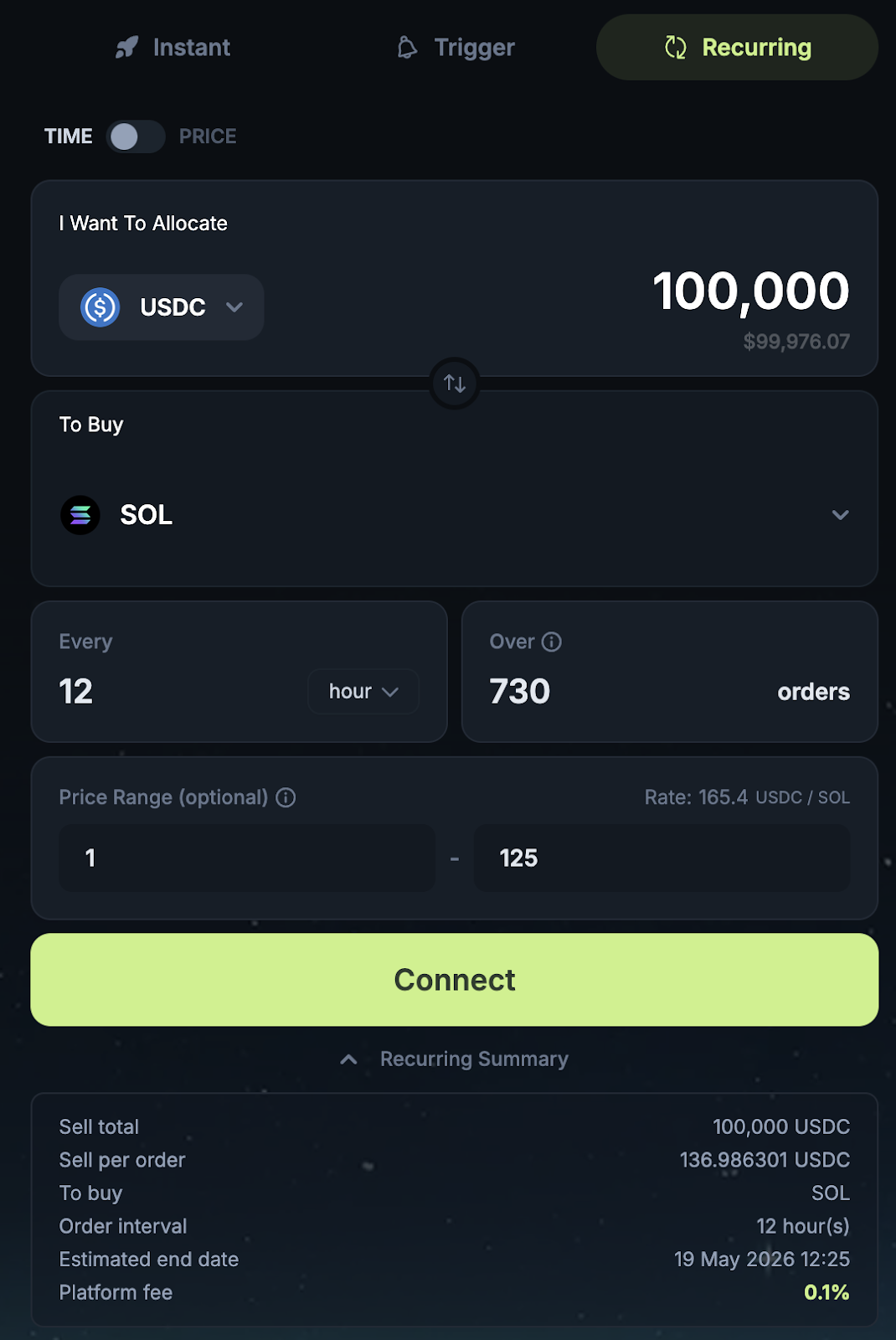The width and height of the screenshot is (896, 1340).
Task: Expand the SOL token selector chevron
Action: 840,515
